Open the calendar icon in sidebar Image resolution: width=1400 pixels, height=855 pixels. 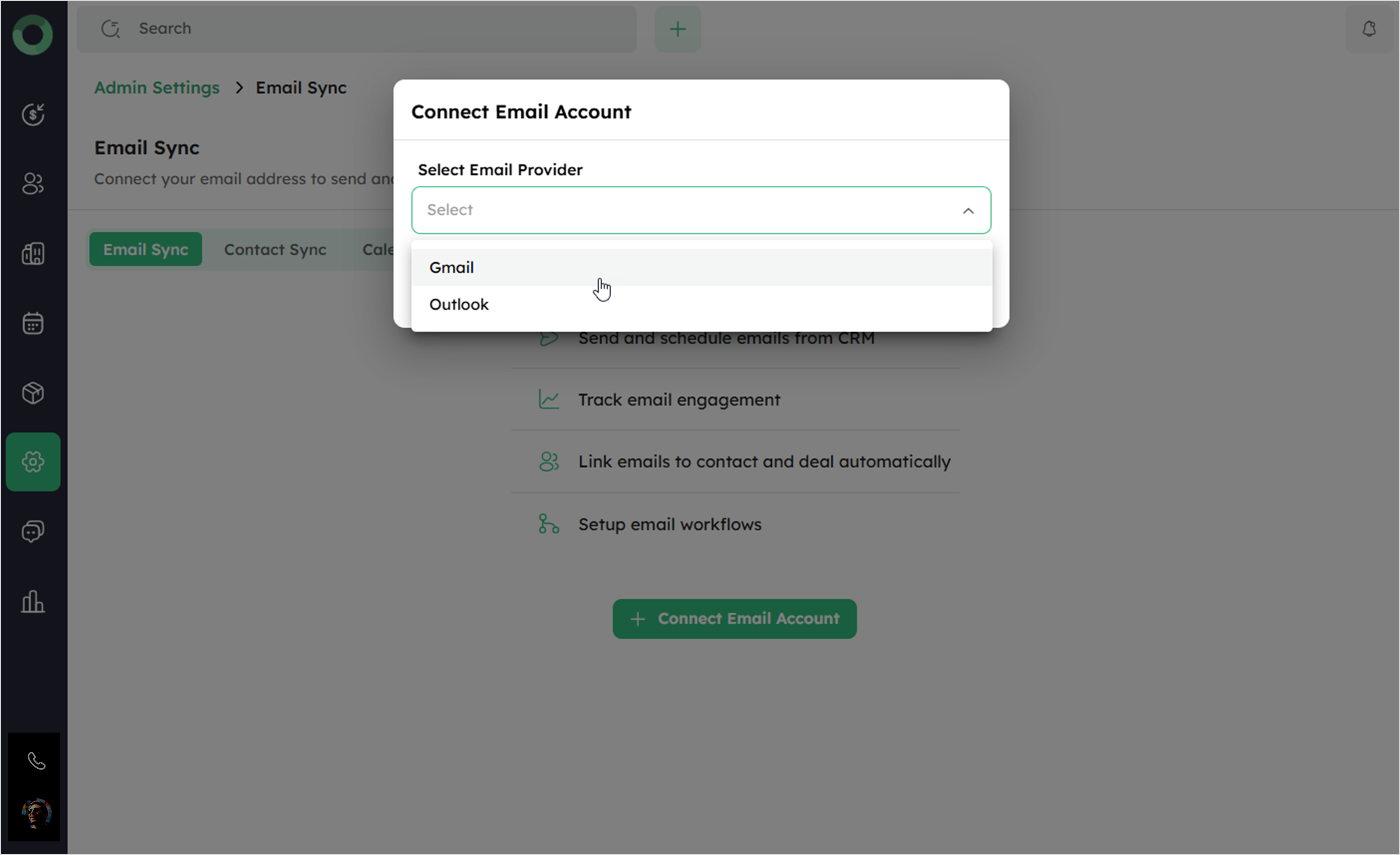pyautogui.click(x=33, y=323)
